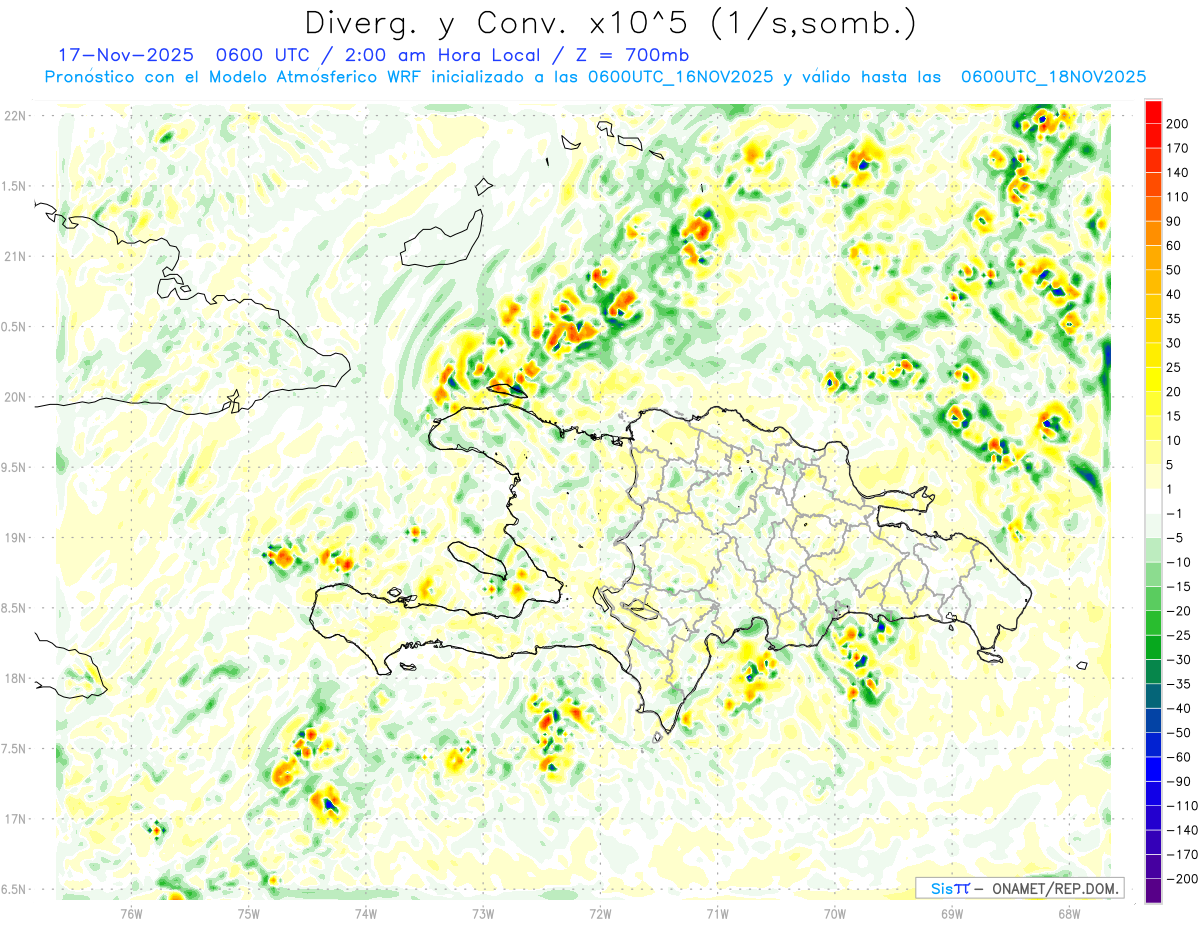This screenshot has height=927, width=1200.
Task: Click the 7.5N latitude label
Action: [x=14, y=749]
